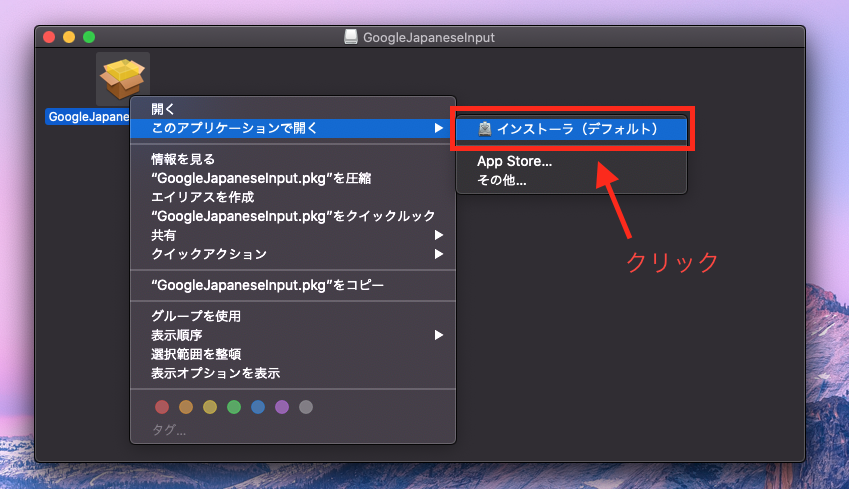Minimize the window with yellow button
This screenshot has height=489, width=849.
coord(69,37)
